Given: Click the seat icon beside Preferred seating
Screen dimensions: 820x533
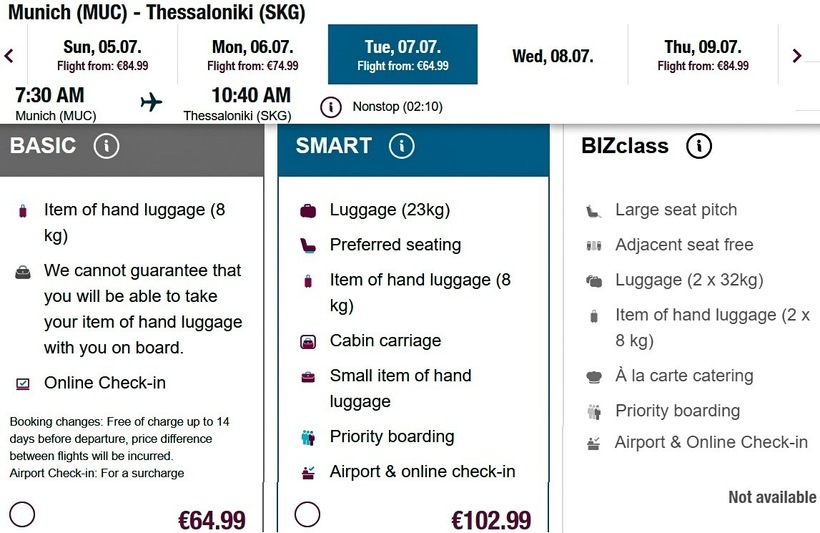Looking at the screenshot, I should click(308, 245).
